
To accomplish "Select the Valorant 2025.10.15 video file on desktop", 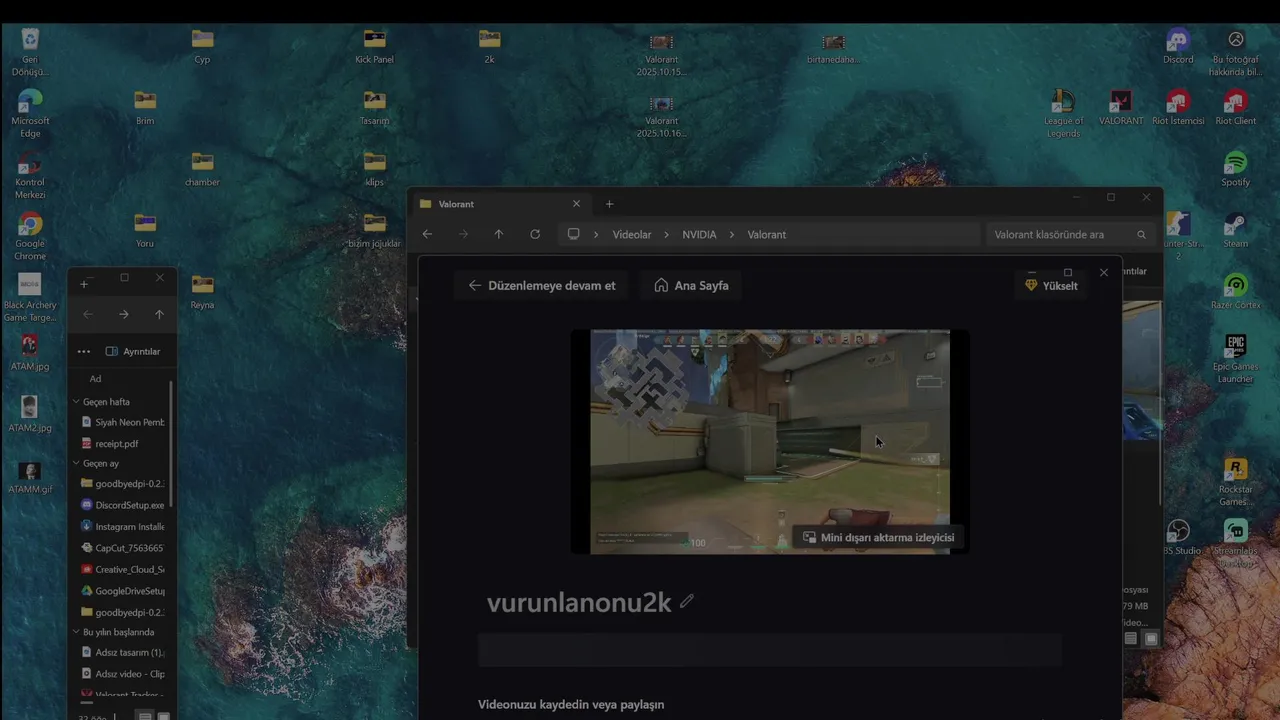I will 661,54.
